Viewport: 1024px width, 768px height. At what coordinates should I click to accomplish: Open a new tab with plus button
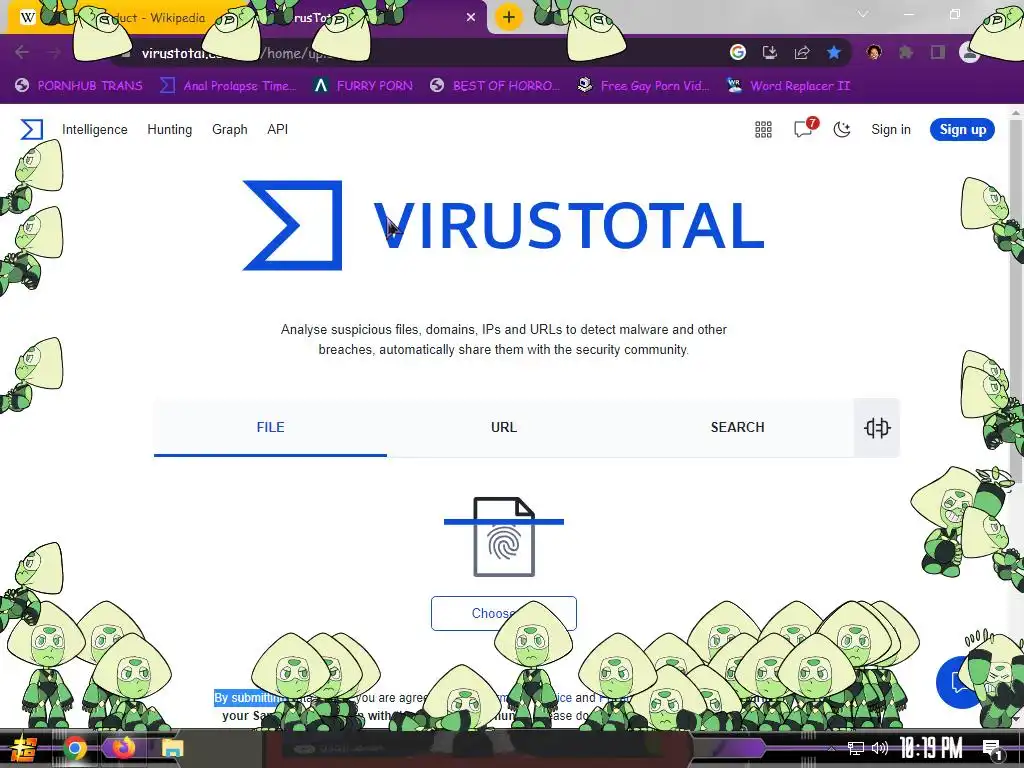click(x=509, y=18)
